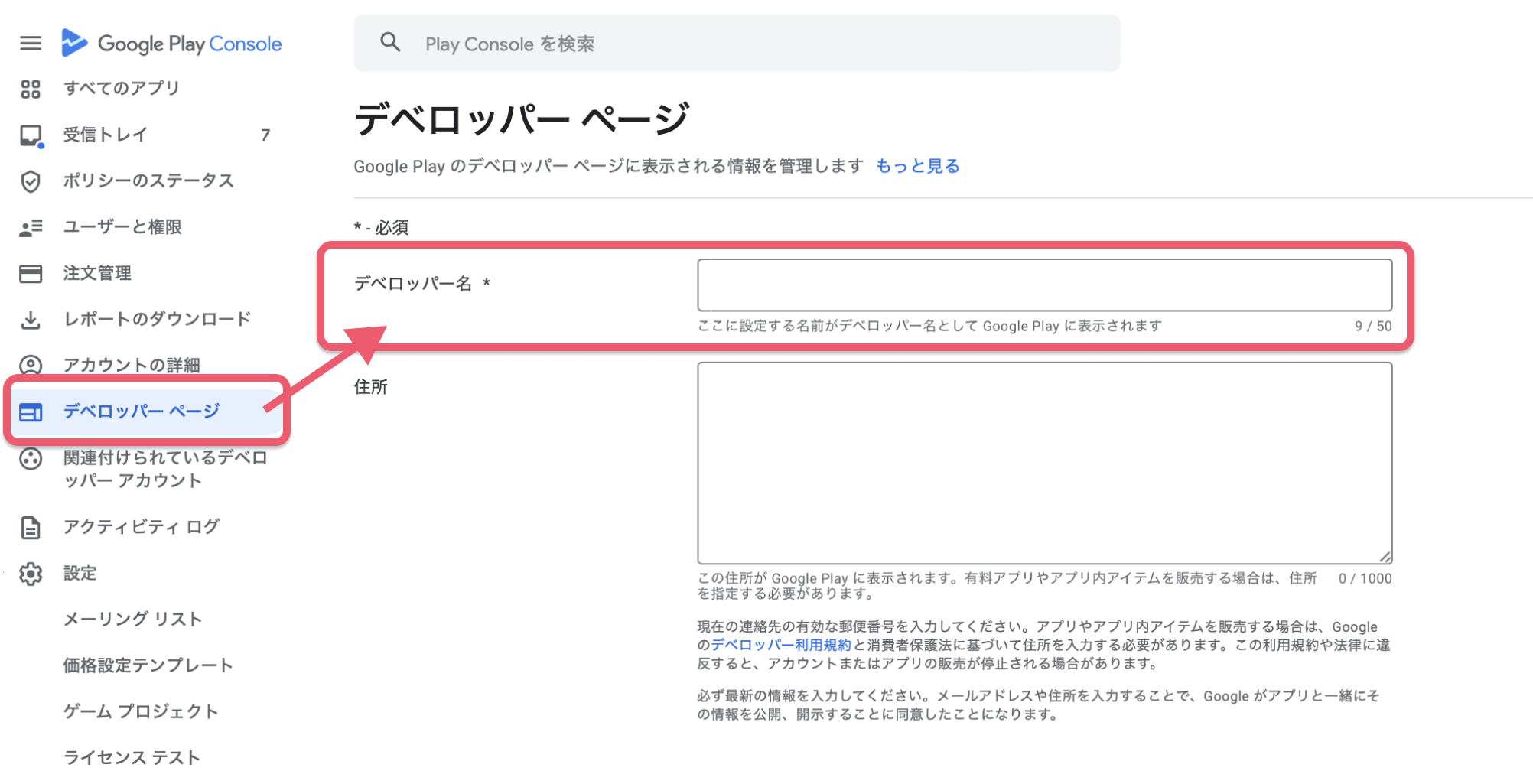The width and height of the screenshot is (1533, 784).
Task: Click the デベロッパー名 * field label
Action: (421, 284)
